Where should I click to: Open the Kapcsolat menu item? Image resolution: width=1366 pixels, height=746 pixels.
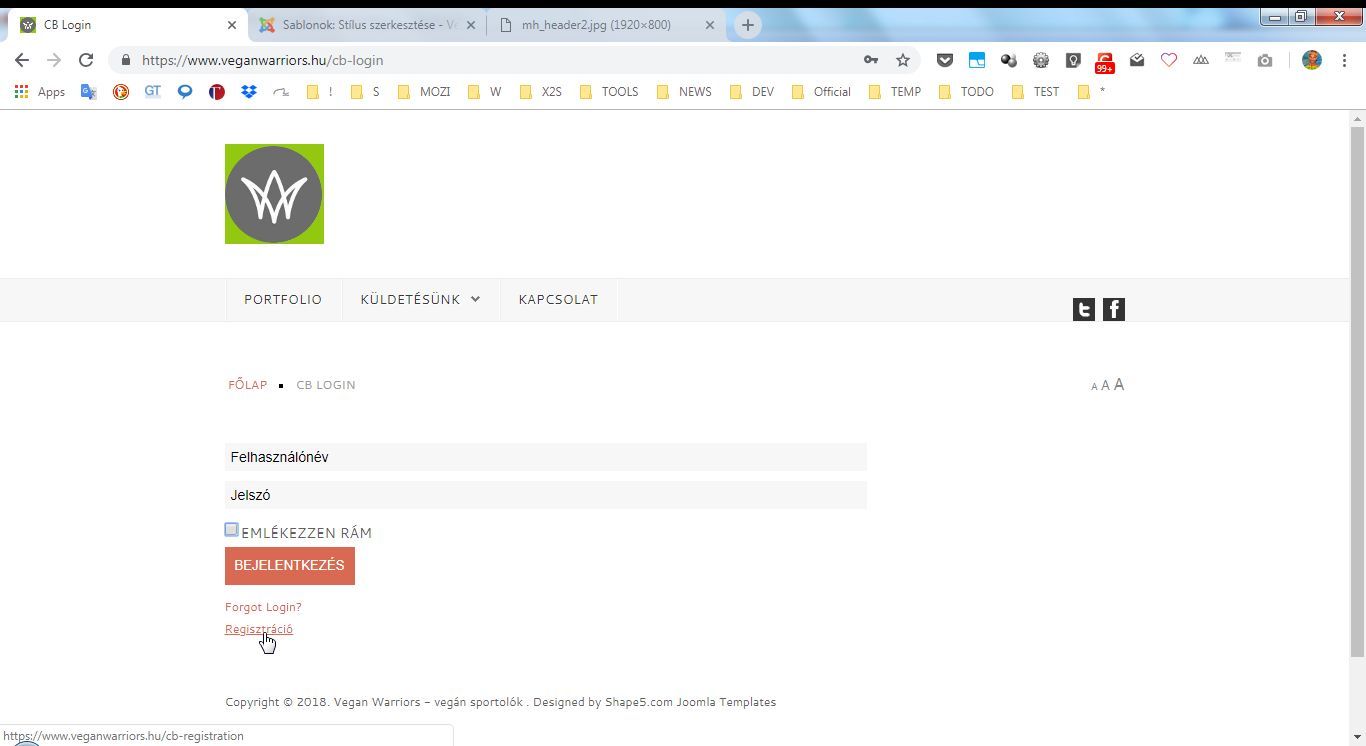(558, 300)
